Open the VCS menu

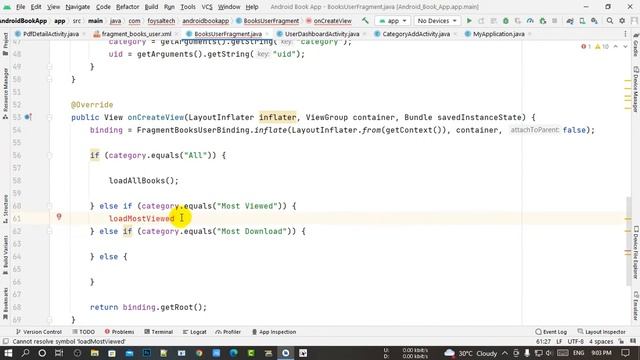[207, 7]
